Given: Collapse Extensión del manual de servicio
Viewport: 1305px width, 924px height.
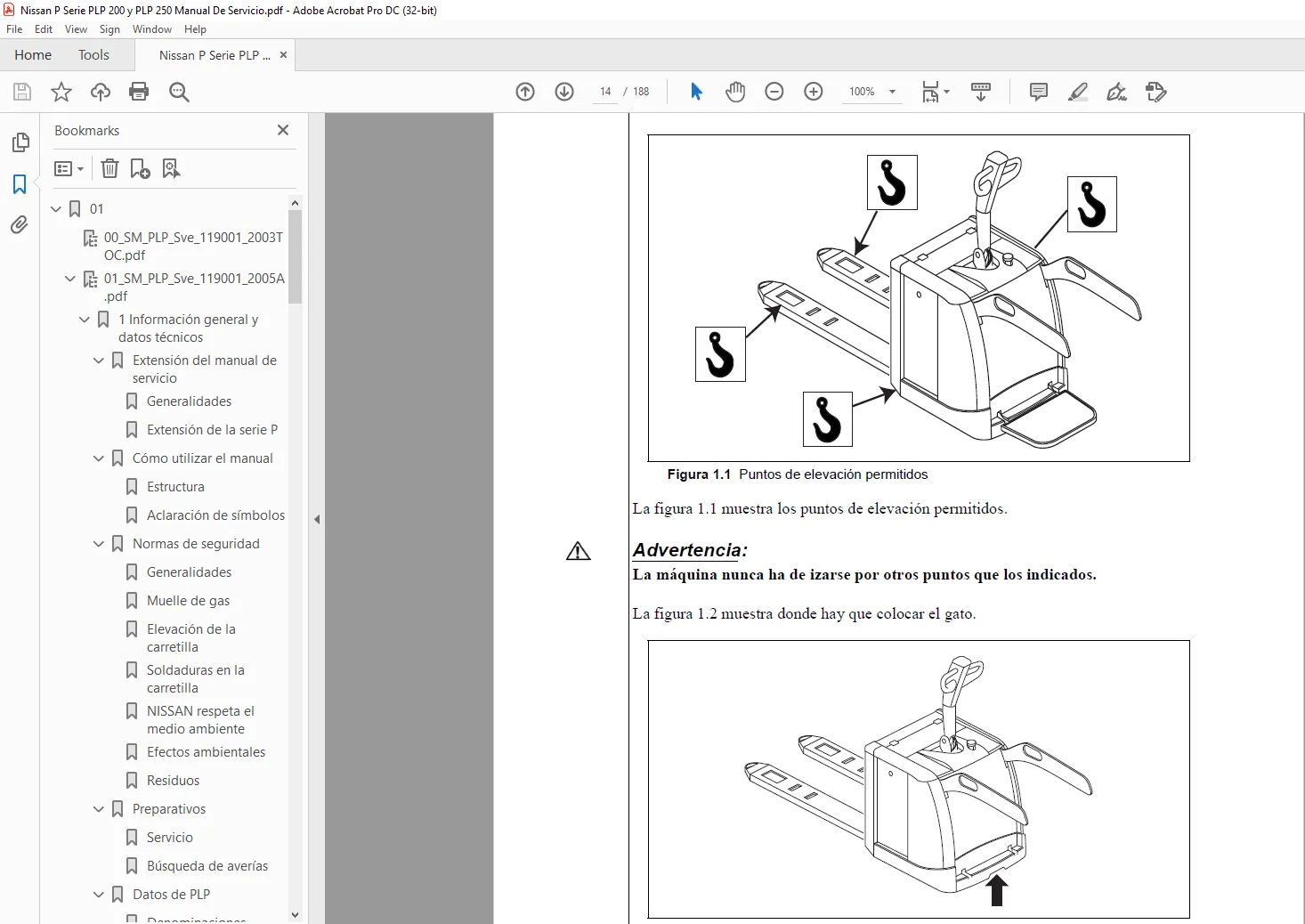Looking at the screenshot, I should pos(99,361).
